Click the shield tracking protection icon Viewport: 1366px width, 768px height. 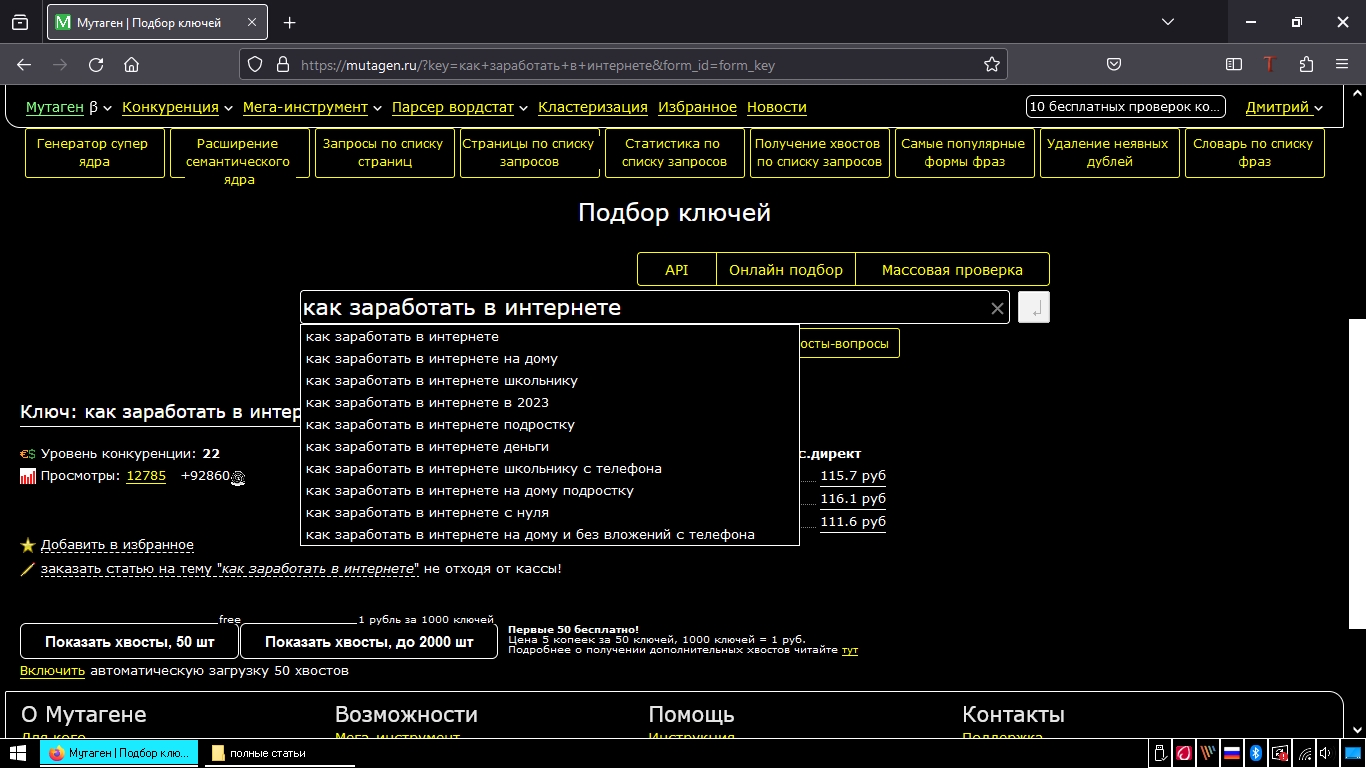[x=255, y=65]
